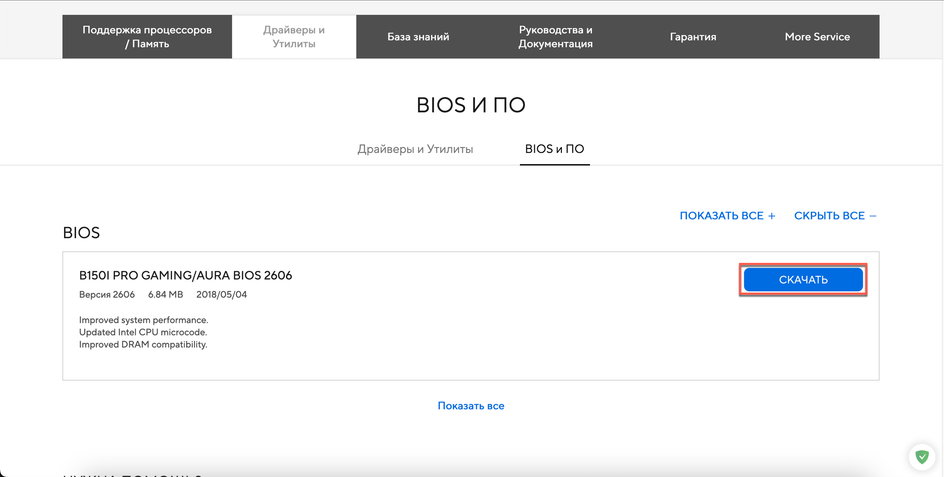
Task: Open the База знаний tab
Action: tap(418, 37)
